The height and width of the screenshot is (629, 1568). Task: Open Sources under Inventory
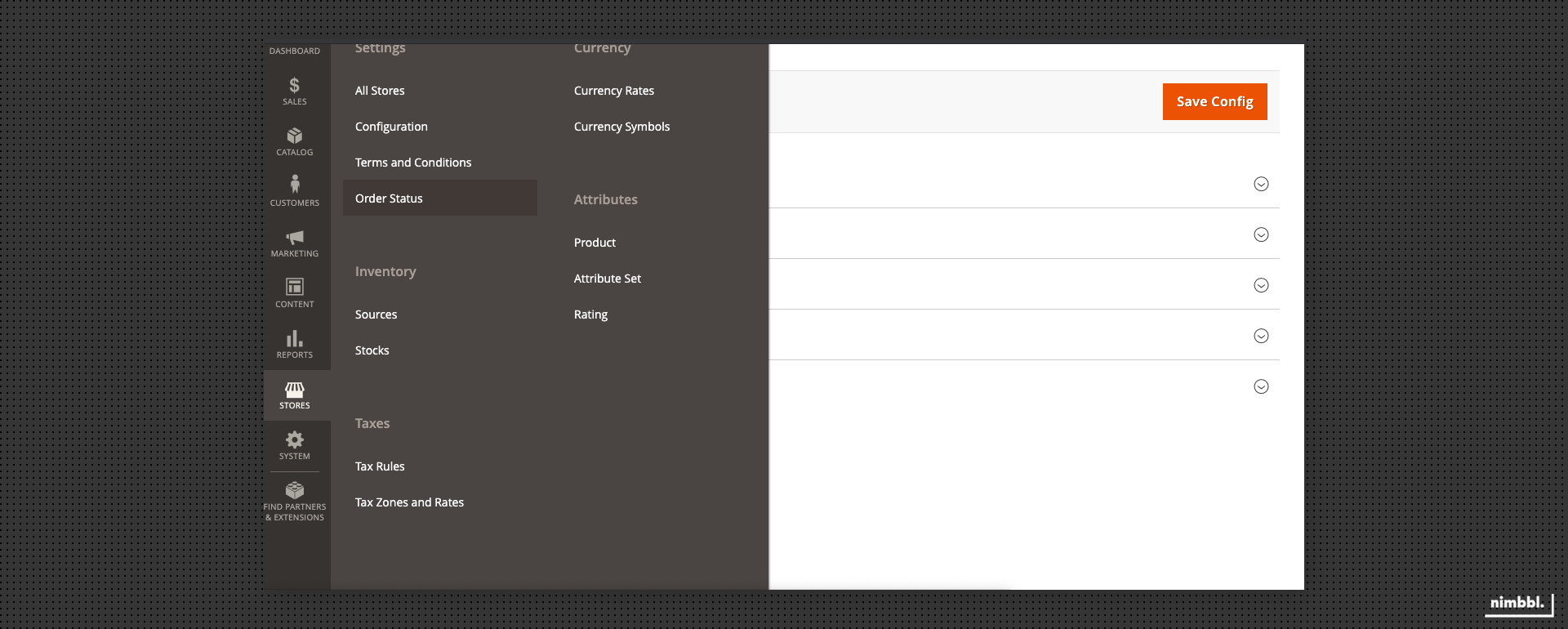coord(376,314)
